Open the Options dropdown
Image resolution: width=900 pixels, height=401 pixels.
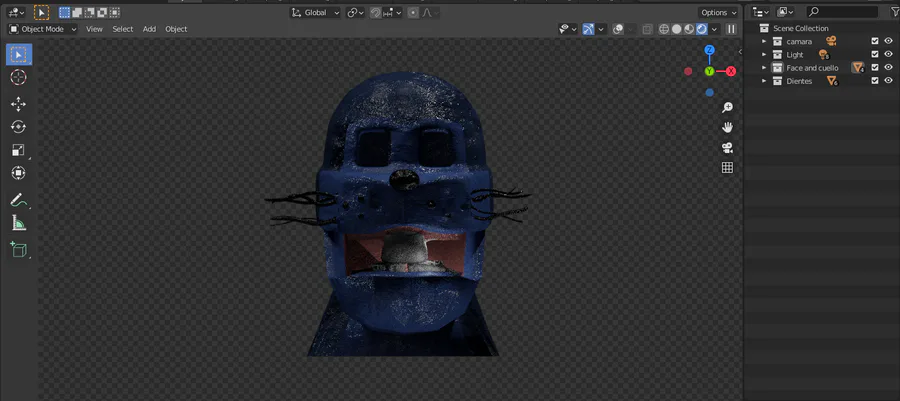(x=718, y=13)
